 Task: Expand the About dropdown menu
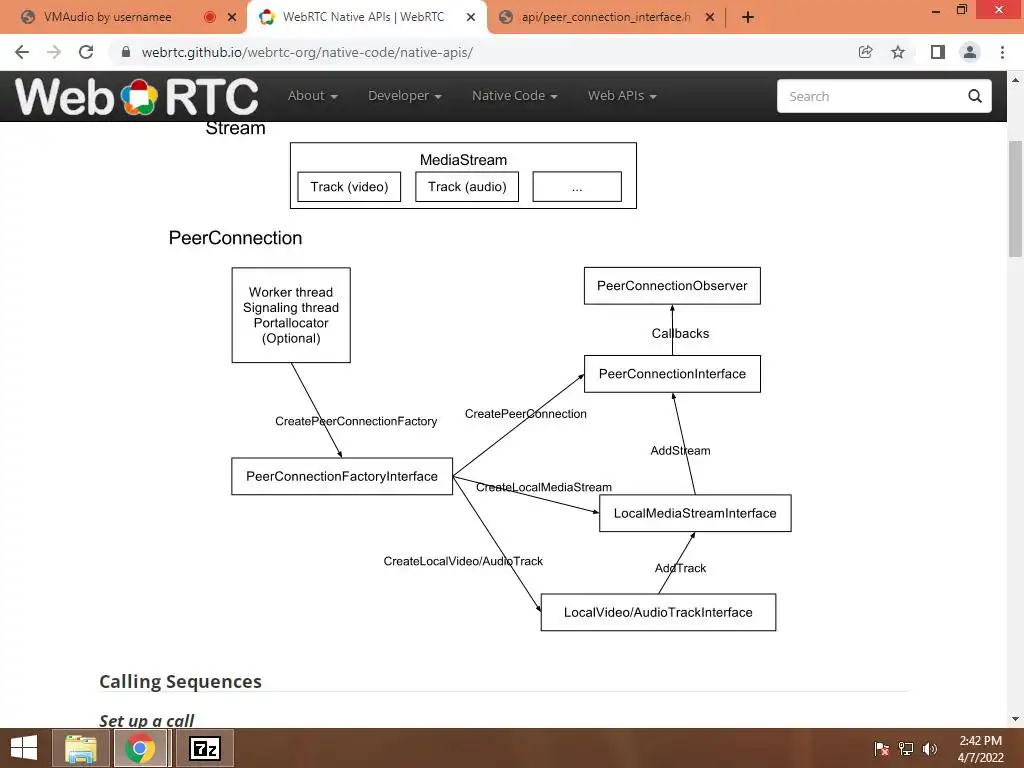pyautogui.click(x=313, y=95)
